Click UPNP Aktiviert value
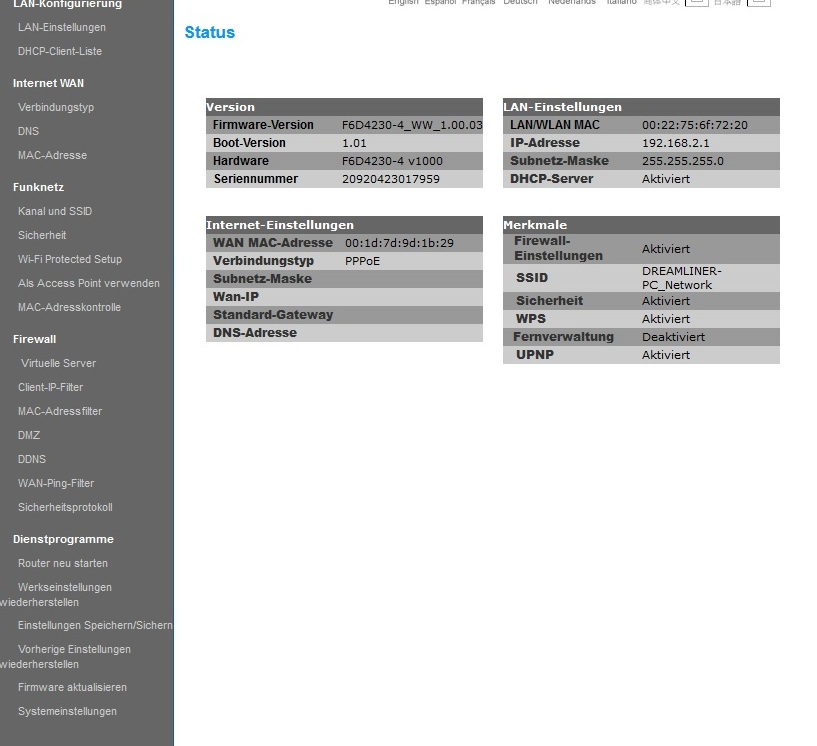Screen dimensions: 817x746 point(666,355)
